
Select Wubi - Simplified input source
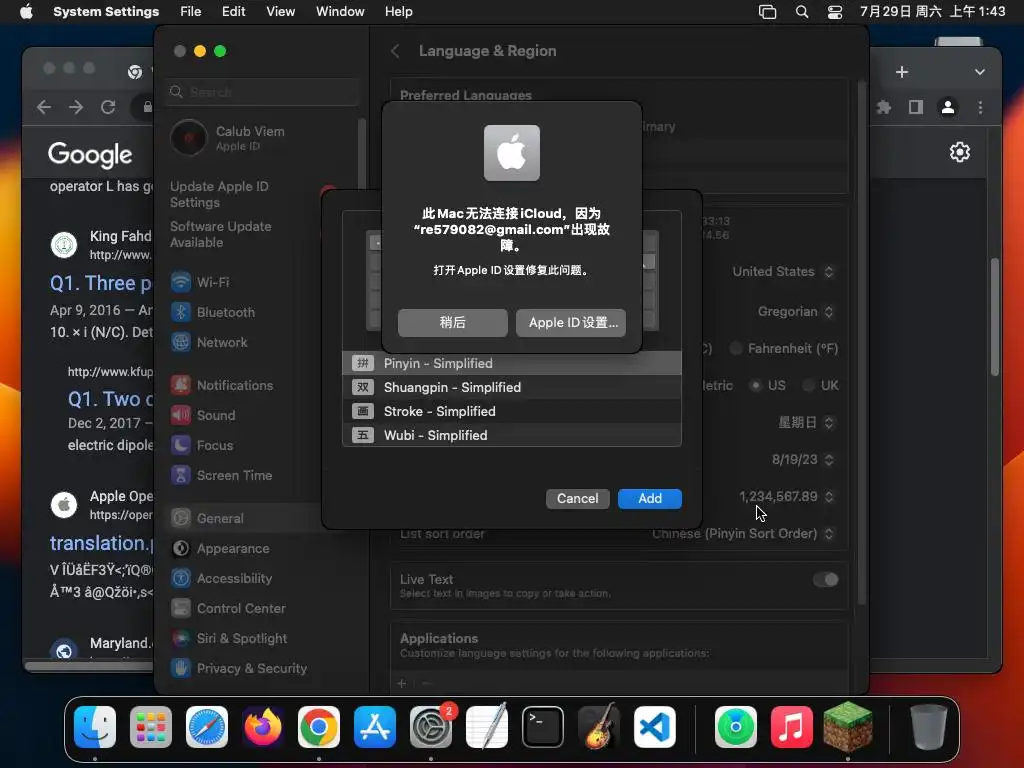pyautogui.click(x=512, y=435)
